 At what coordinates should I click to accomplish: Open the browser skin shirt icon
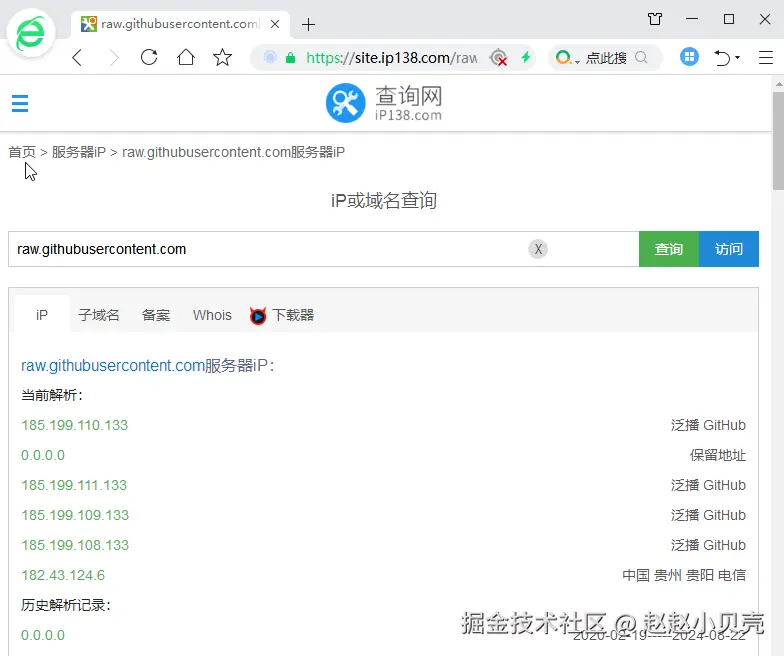coord(655,20)
